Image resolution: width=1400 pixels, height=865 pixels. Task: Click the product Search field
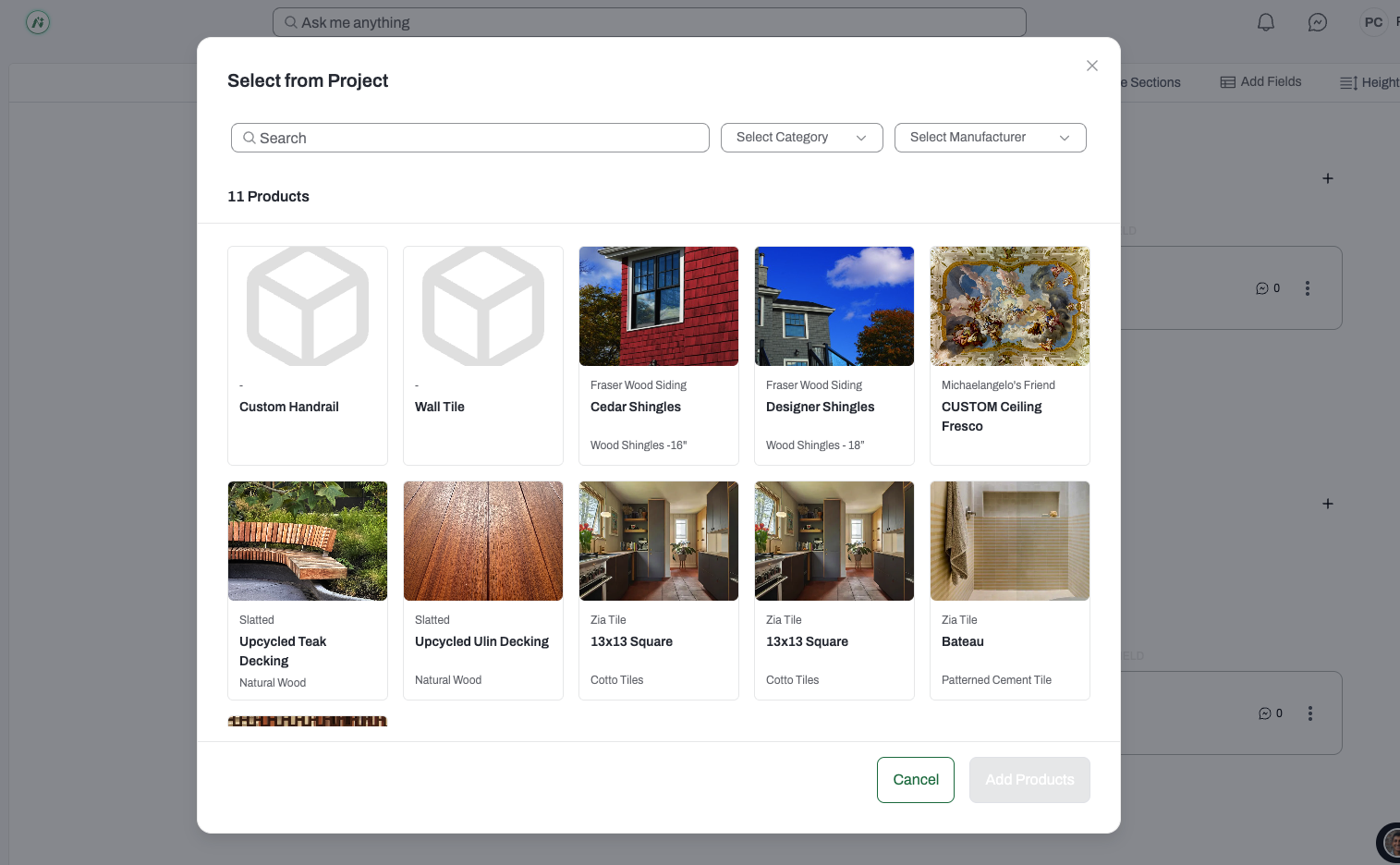470,138
